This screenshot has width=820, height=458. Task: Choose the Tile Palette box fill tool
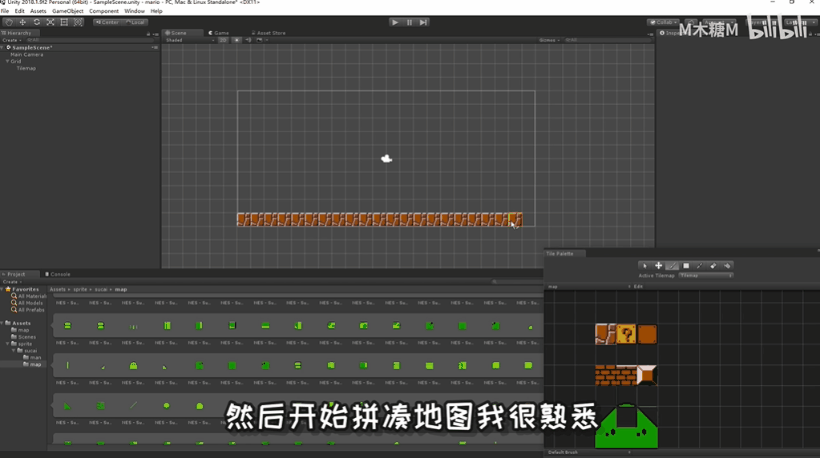686,266
